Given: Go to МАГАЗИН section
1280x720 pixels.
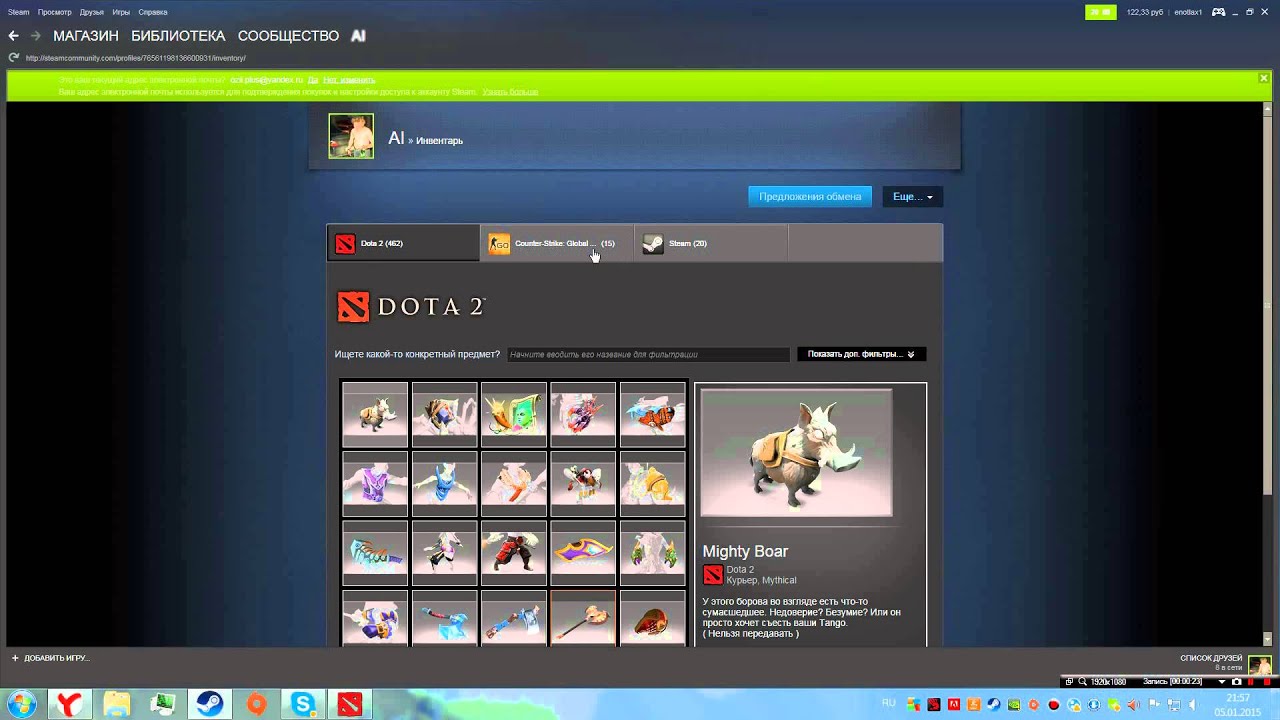Looking at the screenshot, I should pos(86,36).
